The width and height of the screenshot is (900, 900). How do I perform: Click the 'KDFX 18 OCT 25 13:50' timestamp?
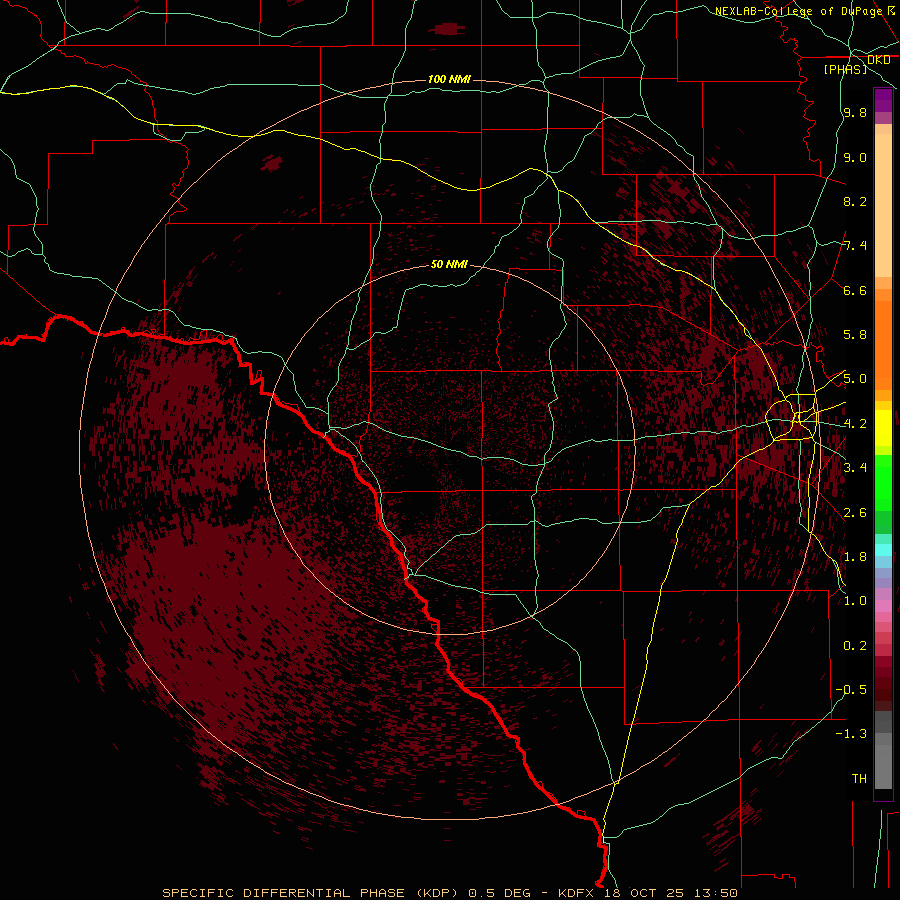(647, 893)
